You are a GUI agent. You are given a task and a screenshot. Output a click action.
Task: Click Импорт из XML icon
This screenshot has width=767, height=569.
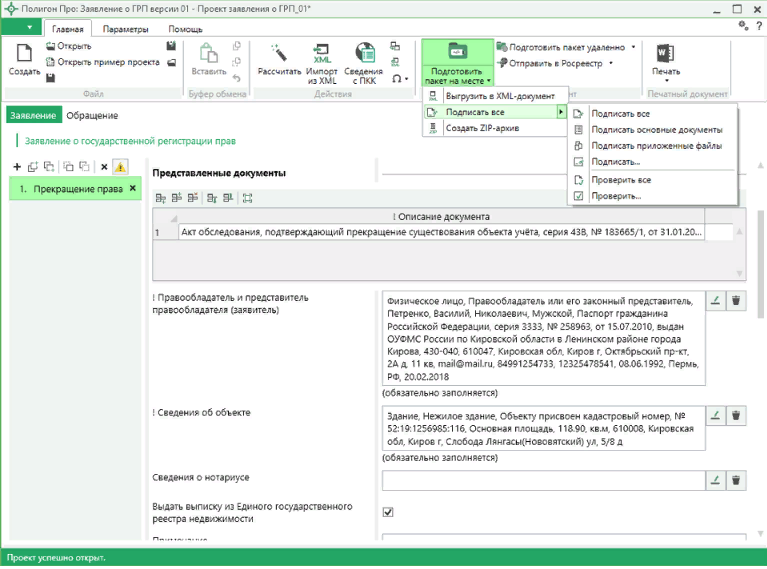click(322, 55)
